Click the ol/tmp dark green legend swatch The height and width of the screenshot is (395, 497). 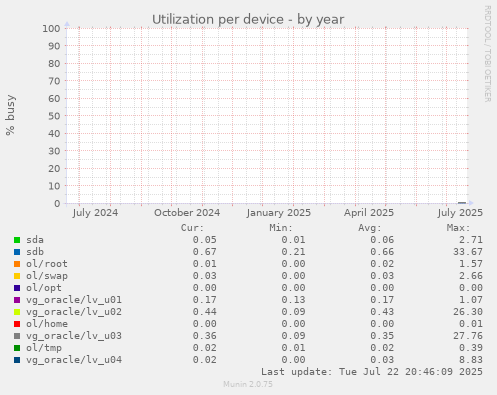(x=17, y=348)
